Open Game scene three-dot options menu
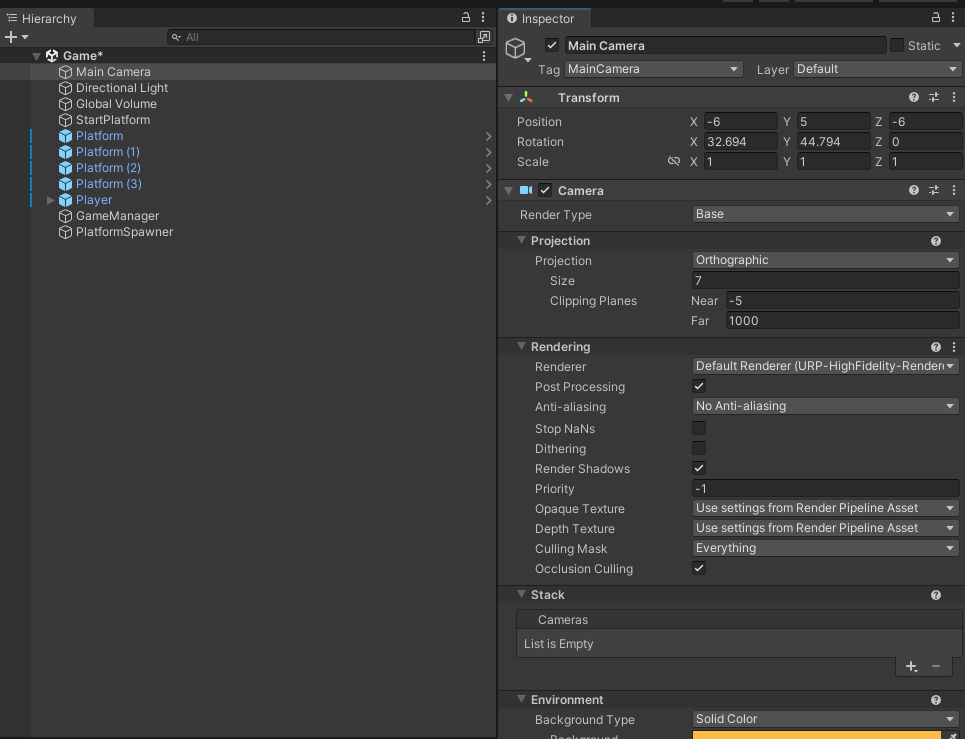This screenshot has height=739, width=965. point(485,56)
